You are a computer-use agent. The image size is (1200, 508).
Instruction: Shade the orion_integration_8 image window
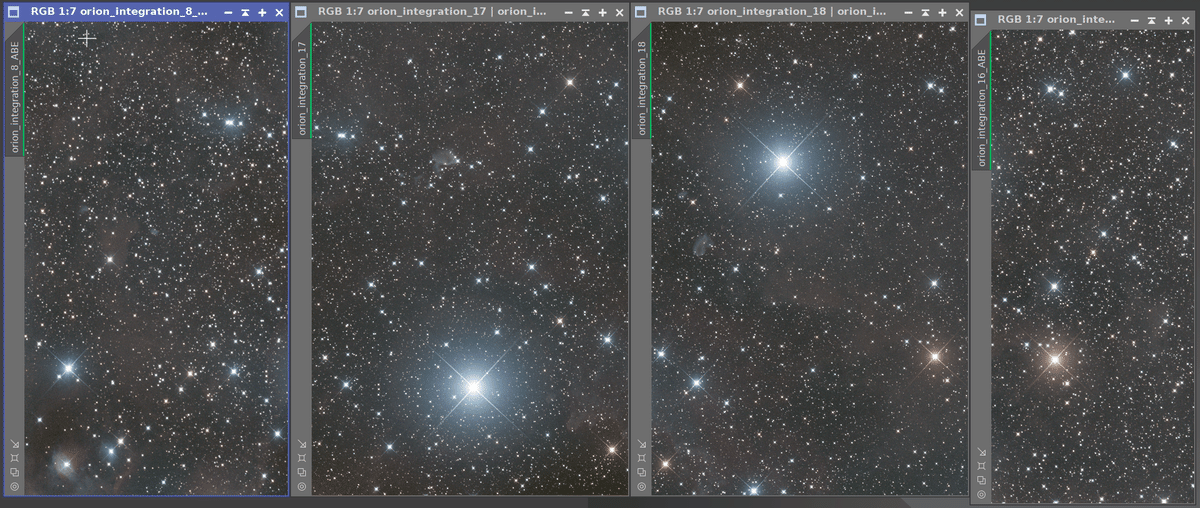tap(245, 12)
